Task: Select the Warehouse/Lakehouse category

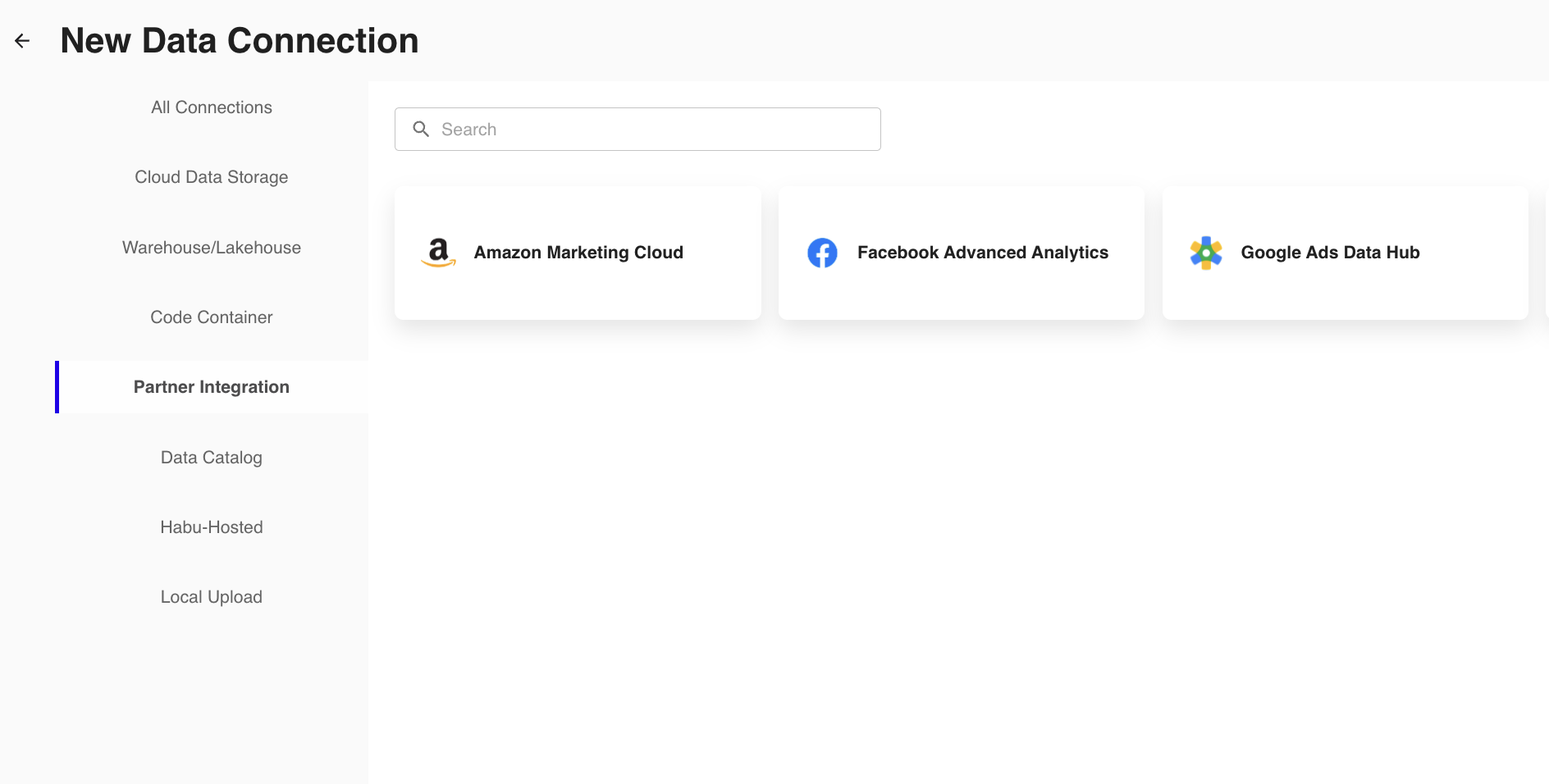Action: pyautogui.click(x=212, y=248)
